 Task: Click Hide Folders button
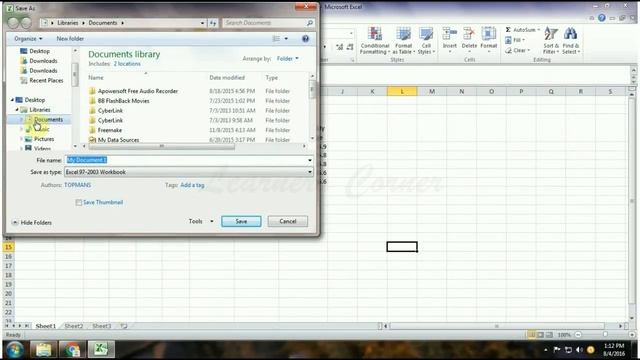point(32,222)
